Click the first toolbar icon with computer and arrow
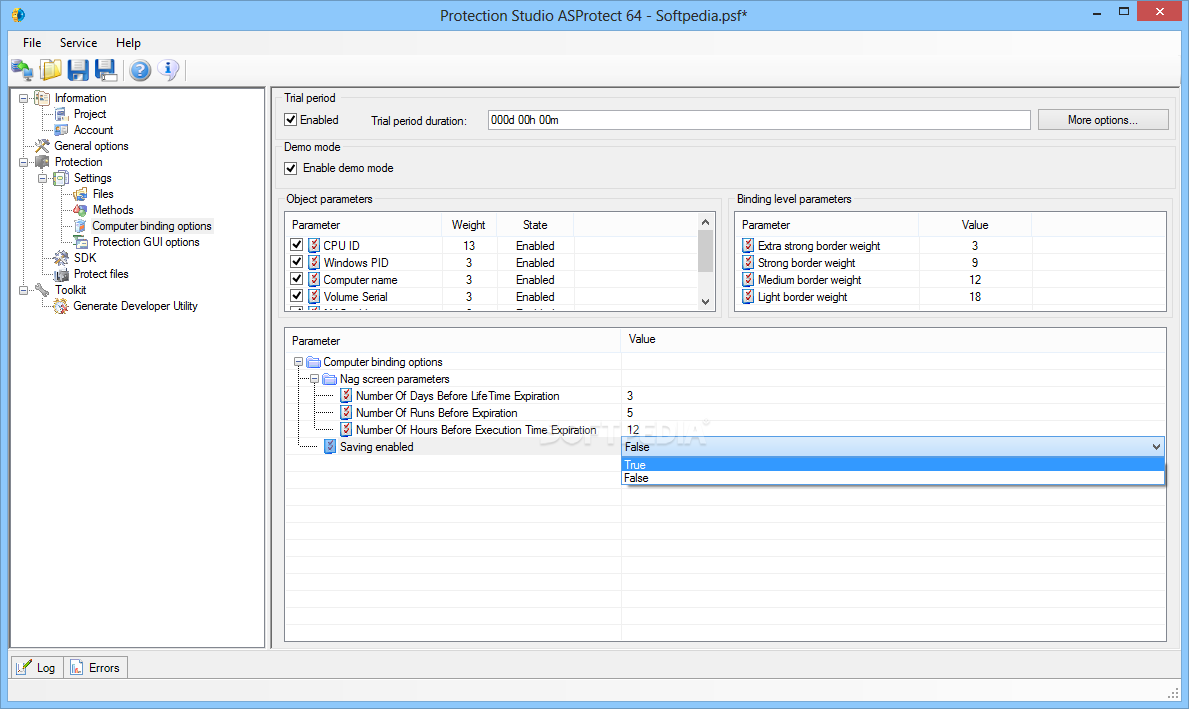1189x709 pixels. (22, 70)
